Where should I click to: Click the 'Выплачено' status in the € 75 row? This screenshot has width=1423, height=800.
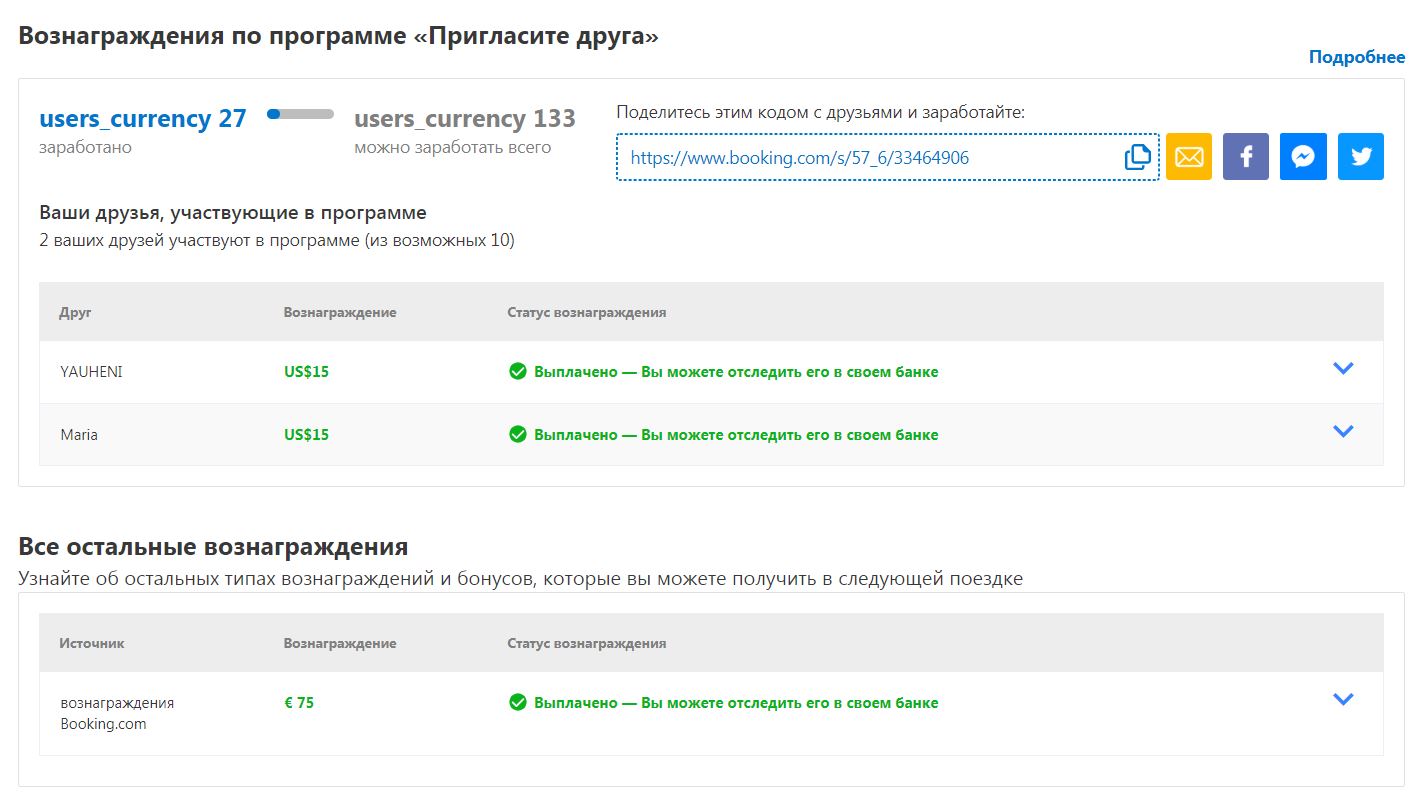click(x=736, y=703)
